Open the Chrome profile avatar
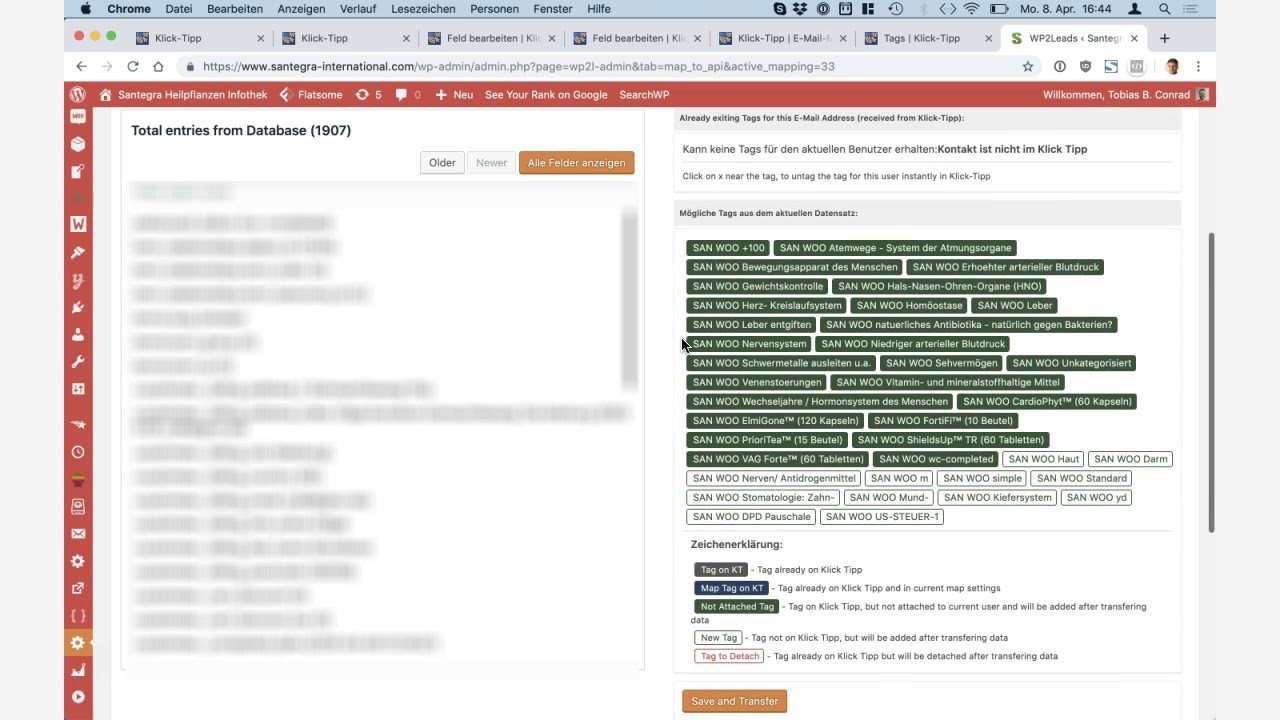Screen dimensions: 1280x720 click(x=1172, y=66)
